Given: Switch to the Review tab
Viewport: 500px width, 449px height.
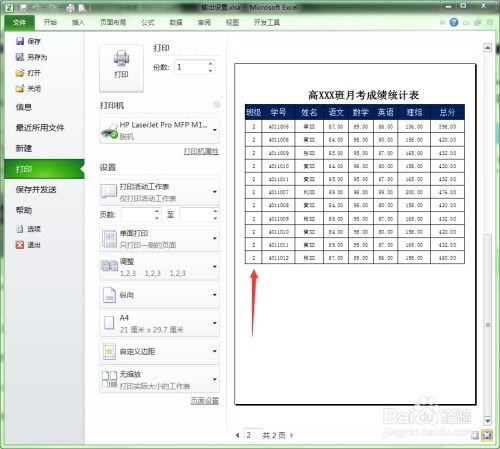Looking at the screenshot, I should click(x=204, y=22).
